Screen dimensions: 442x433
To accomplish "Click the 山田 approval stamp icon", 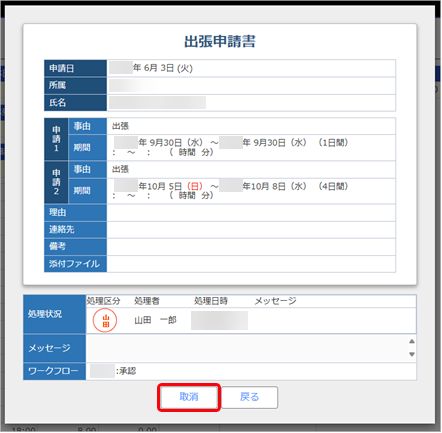I will [105, 321].
